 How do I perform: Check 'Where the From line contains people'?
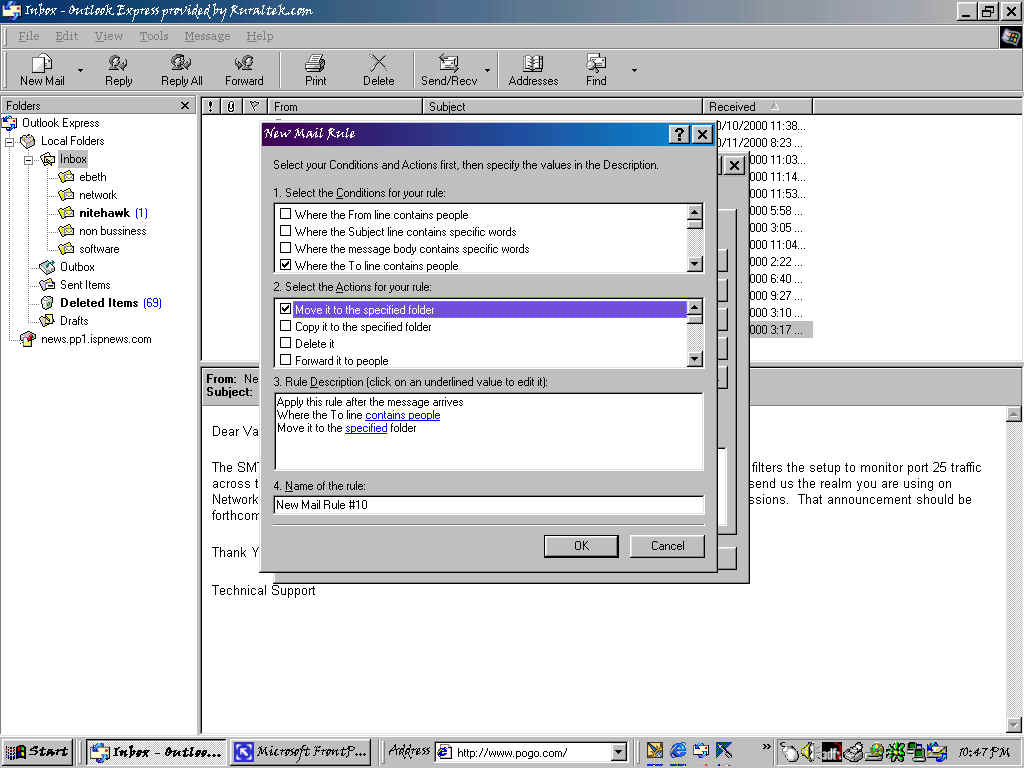[285, 214]
